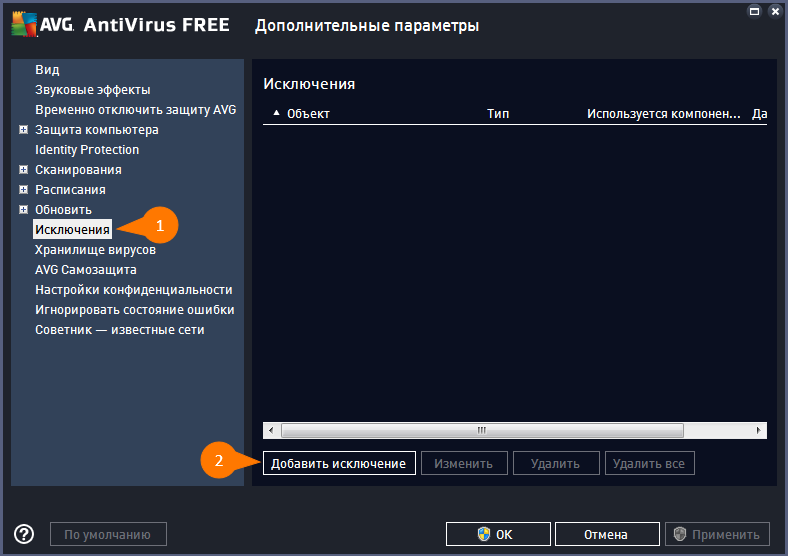788x556 pixels.
Task: Open the Расписания section
Action: point(70,190)
